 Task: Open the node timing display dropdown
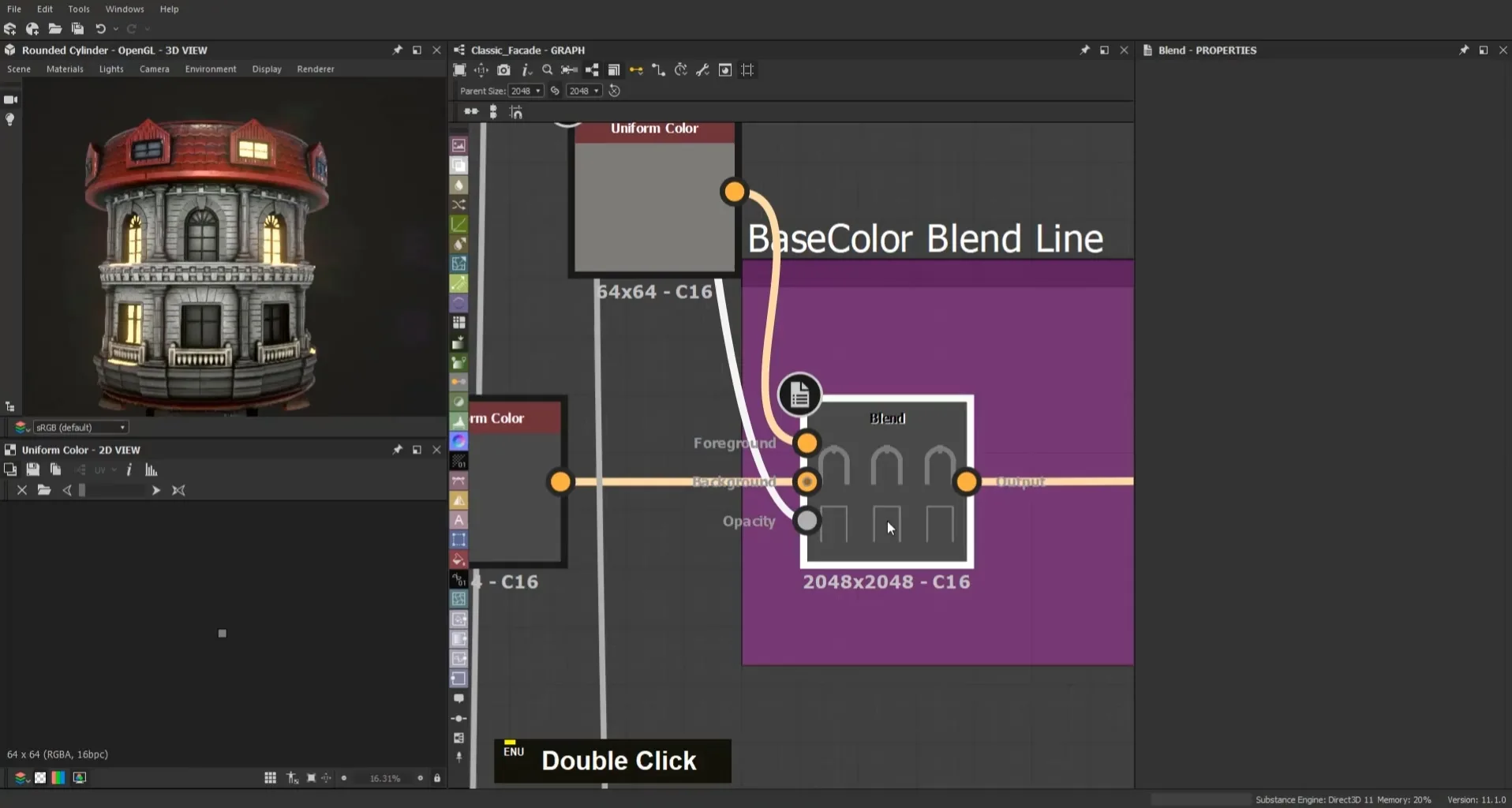pos(680,70)
